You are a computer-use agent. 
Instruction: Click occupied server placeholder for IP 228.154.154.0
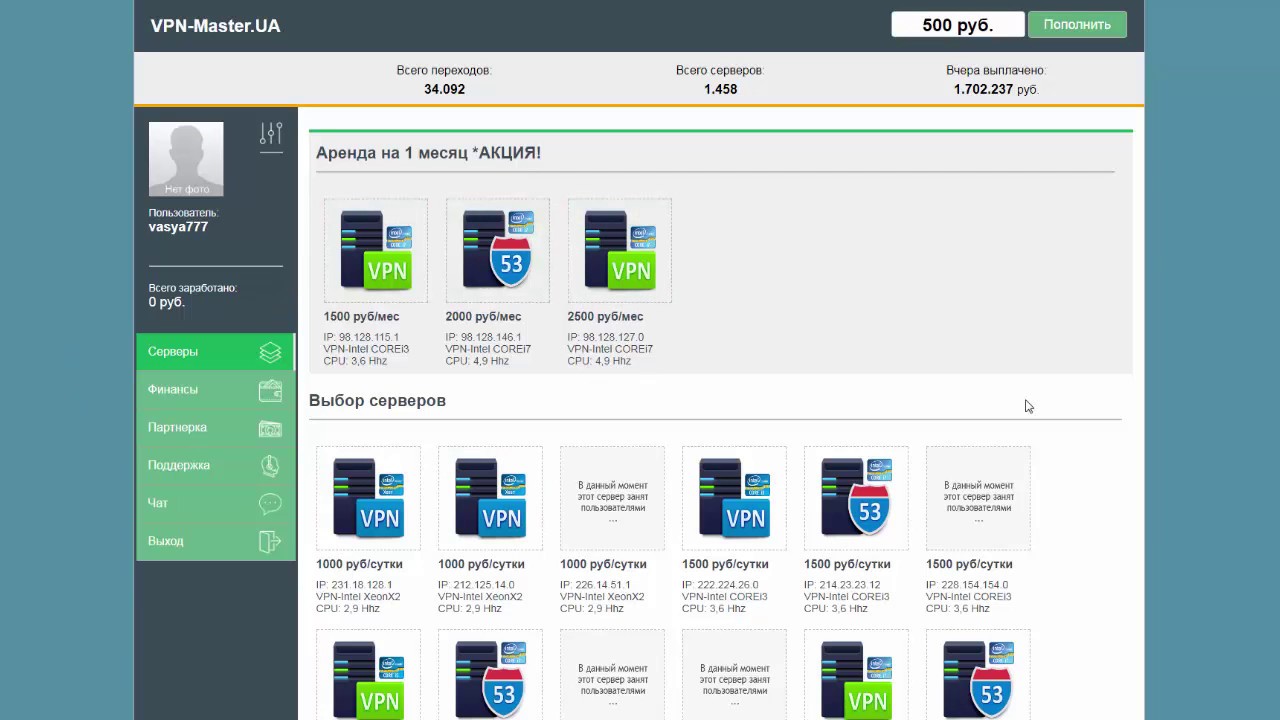[978, 498]
